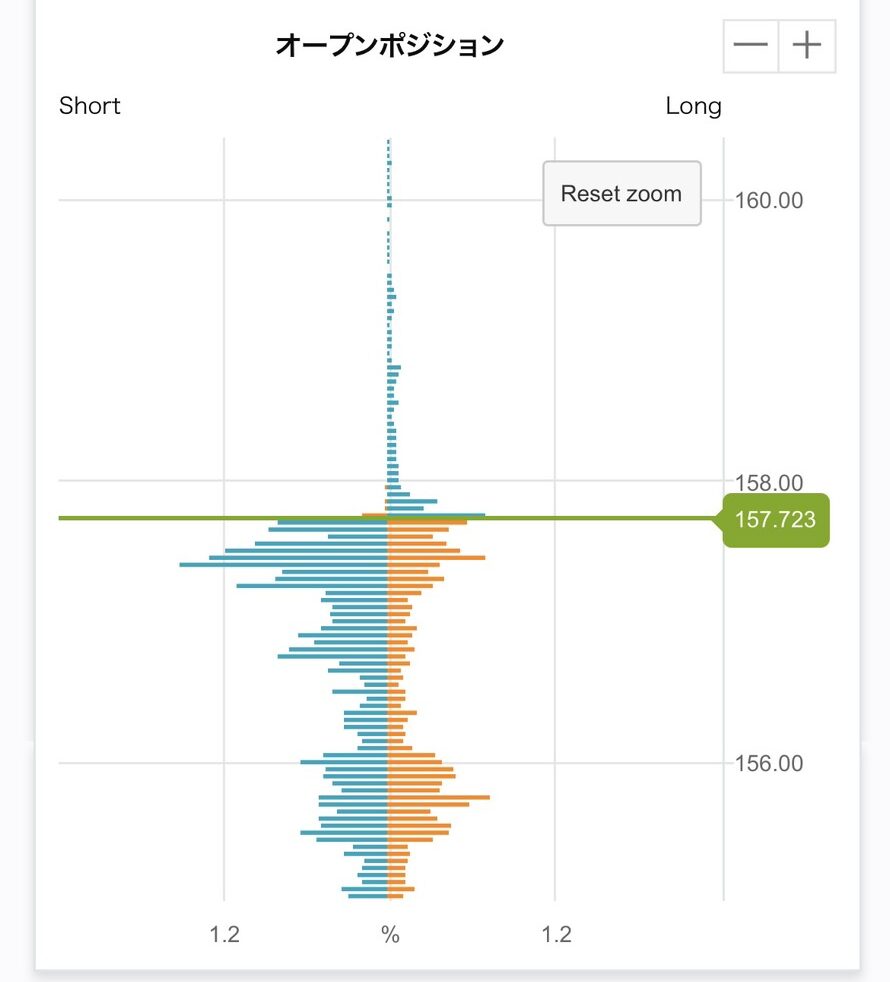Click the % label on bottom axis
Viewport: 890px width, 982px height.
click(x=390, y=935)
